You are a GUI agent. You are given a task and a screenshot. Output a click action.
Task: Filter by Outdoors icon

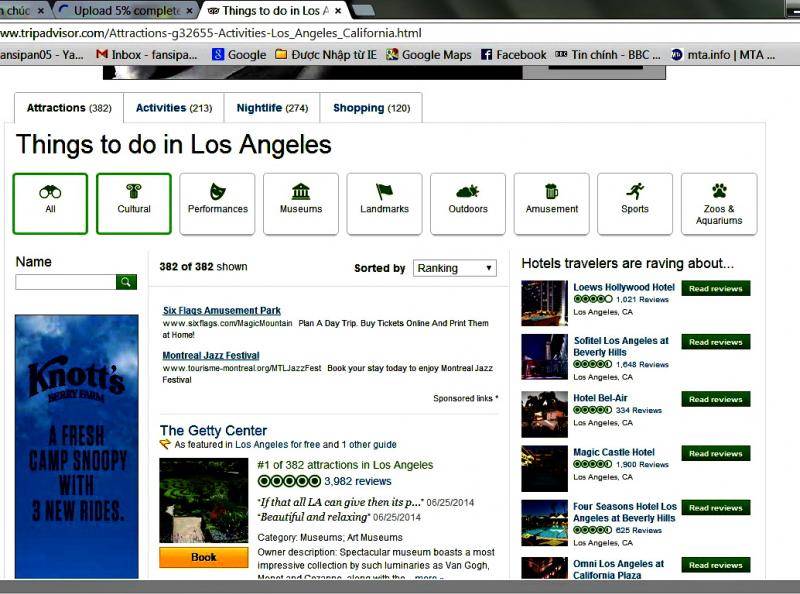pos(468,204)
